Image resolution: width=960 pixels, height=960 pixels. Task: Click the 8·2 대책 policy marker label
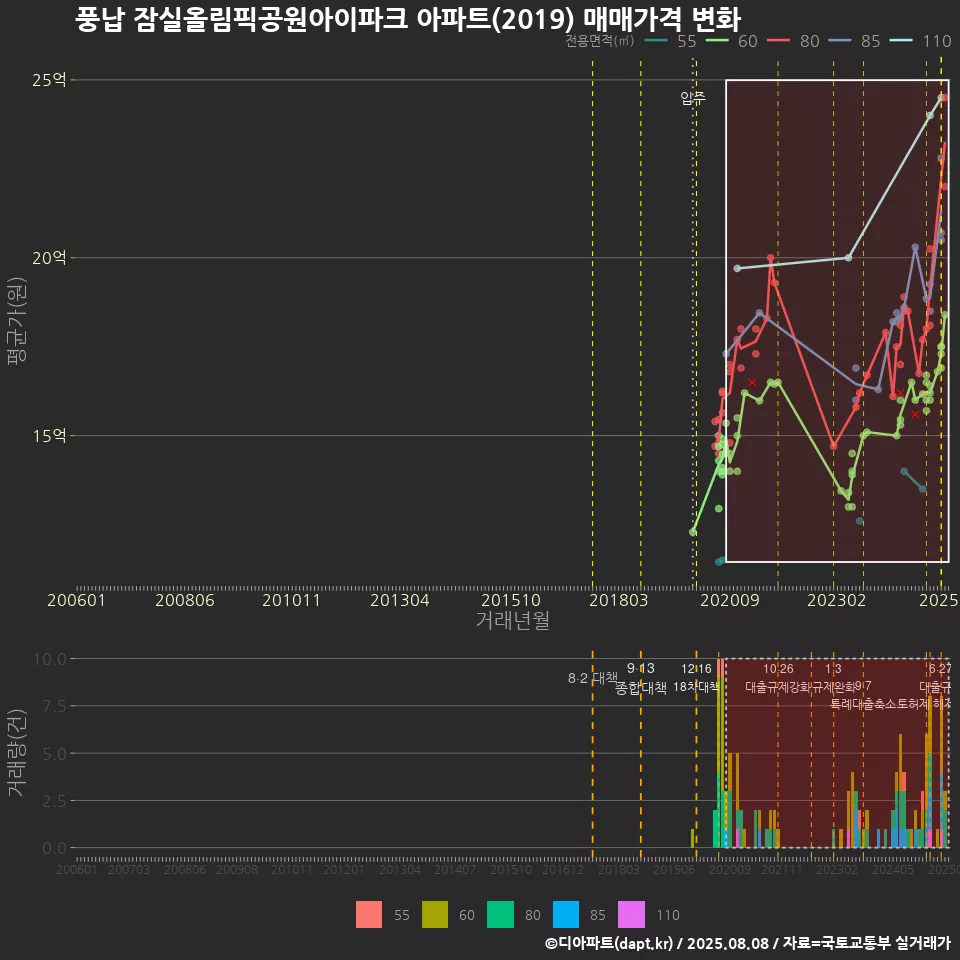pyautogui.click(x=593, y=678)
